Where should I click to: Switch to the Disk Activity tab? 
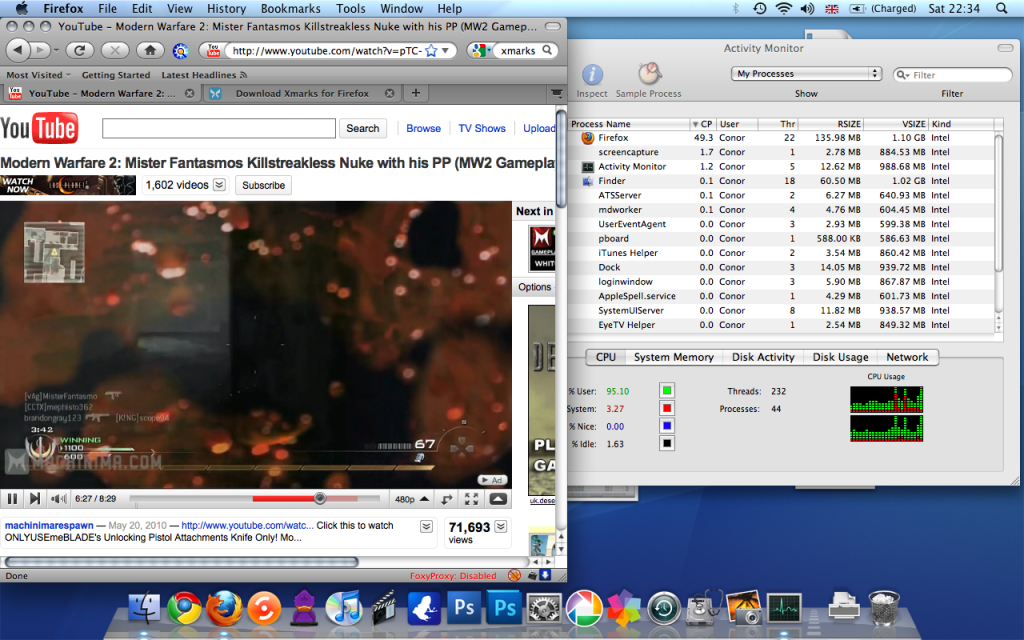[x=763, y=357]
